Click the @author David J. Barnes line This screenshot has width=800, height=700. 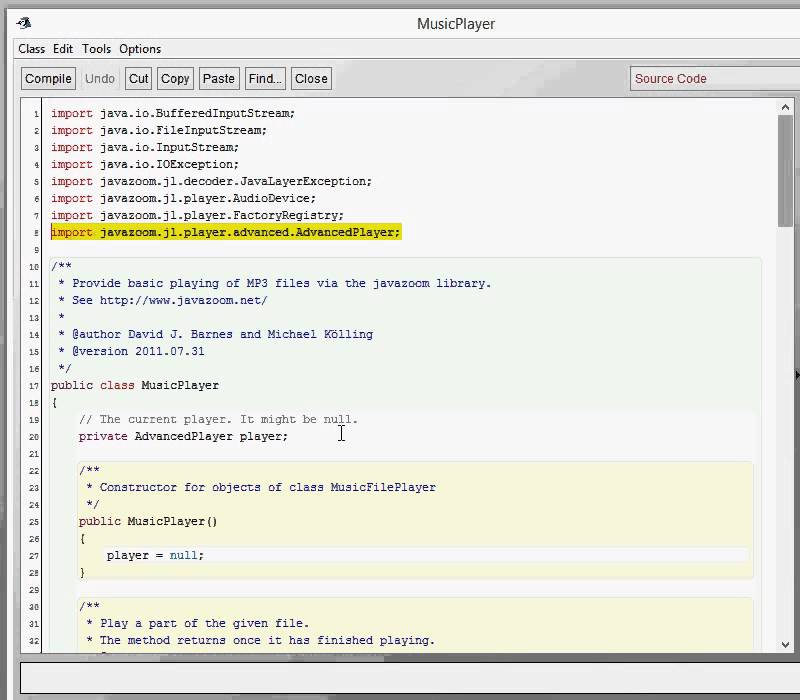(215, 334)
